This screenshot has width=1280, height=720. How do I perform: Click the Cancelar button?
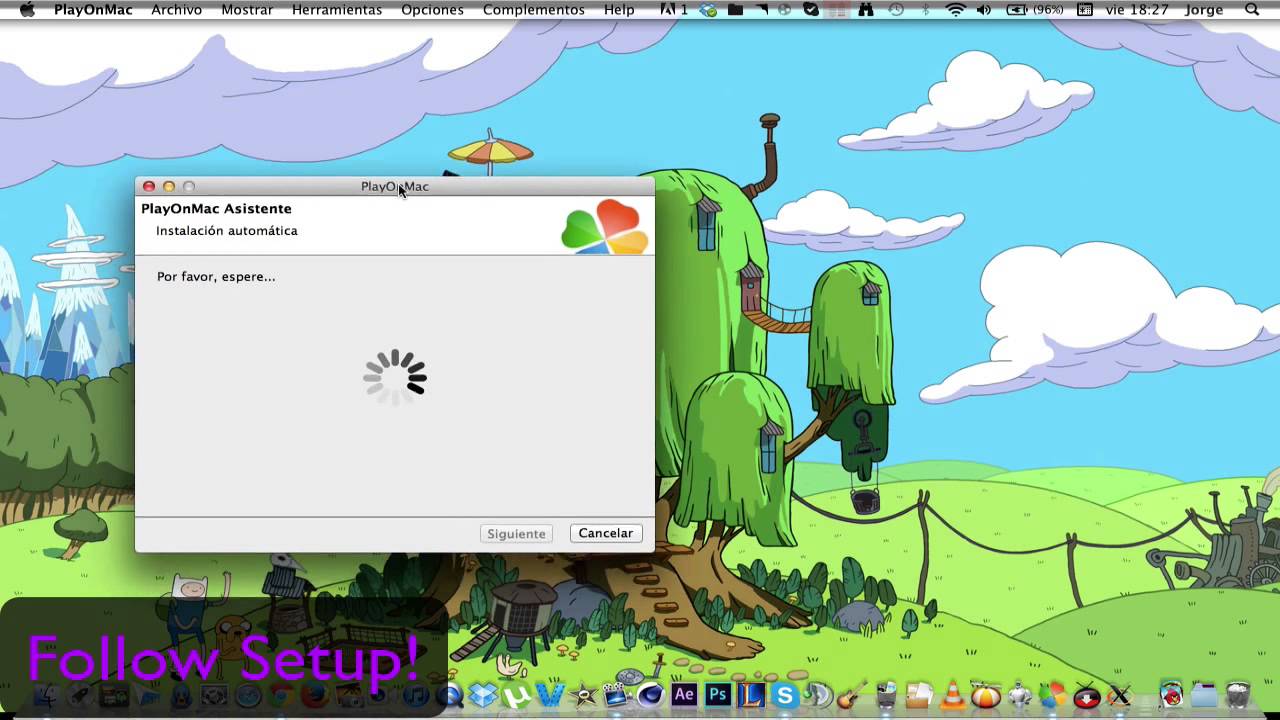(605, 533)
